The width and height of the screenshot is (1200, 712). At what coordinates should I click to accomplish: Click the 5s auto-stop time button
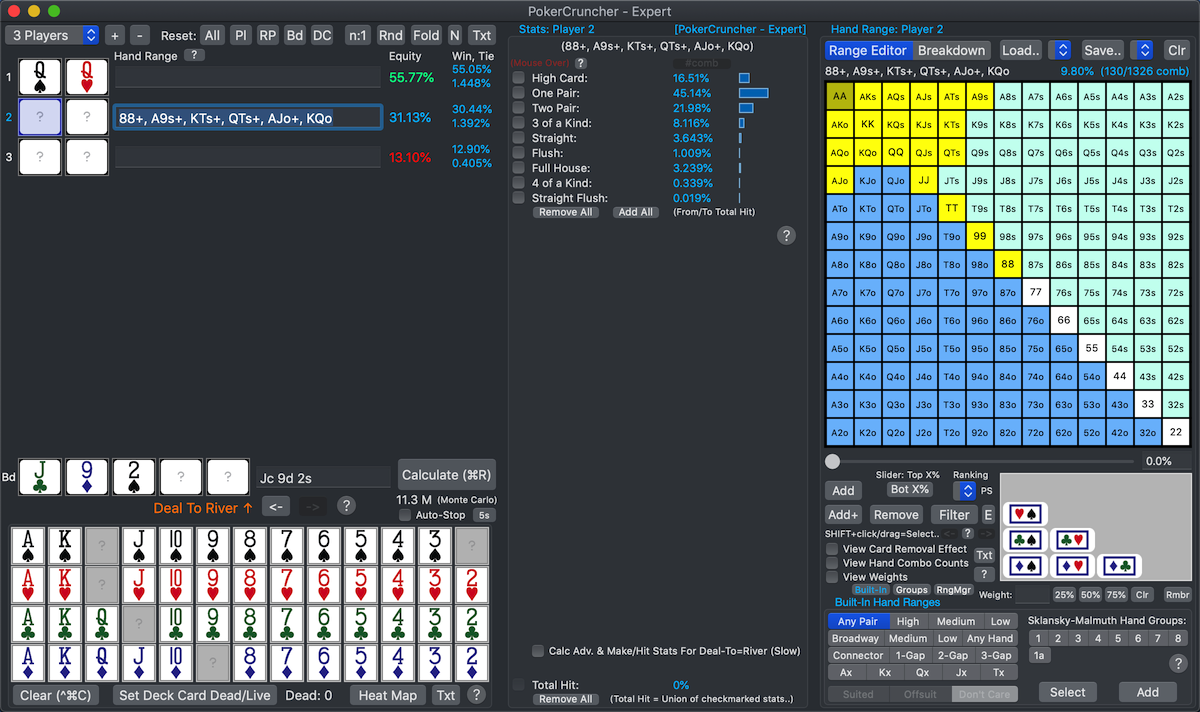click(x=484, y=515)
